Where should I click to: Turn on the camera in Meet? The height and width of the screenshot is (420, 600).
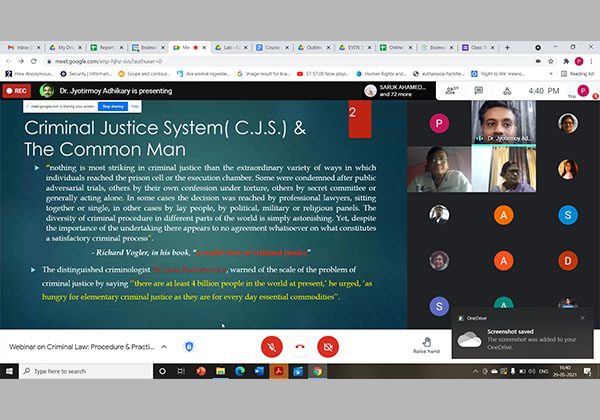[327, 346]
